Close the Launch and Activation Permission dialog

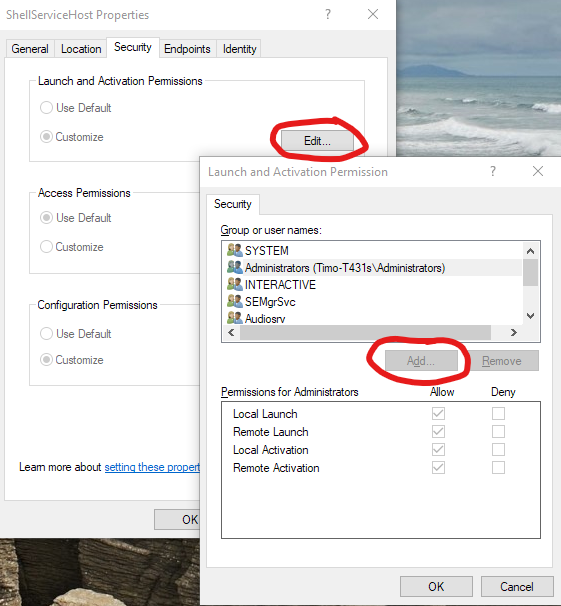[x=538, y=171]
